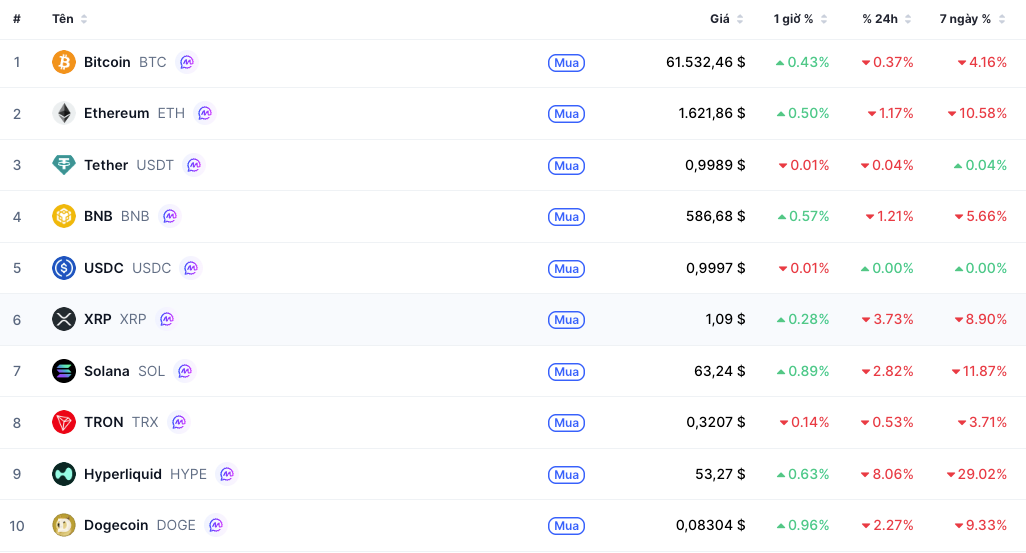Click the Ethereum price 1.621,86 $

tap(712, 113)
